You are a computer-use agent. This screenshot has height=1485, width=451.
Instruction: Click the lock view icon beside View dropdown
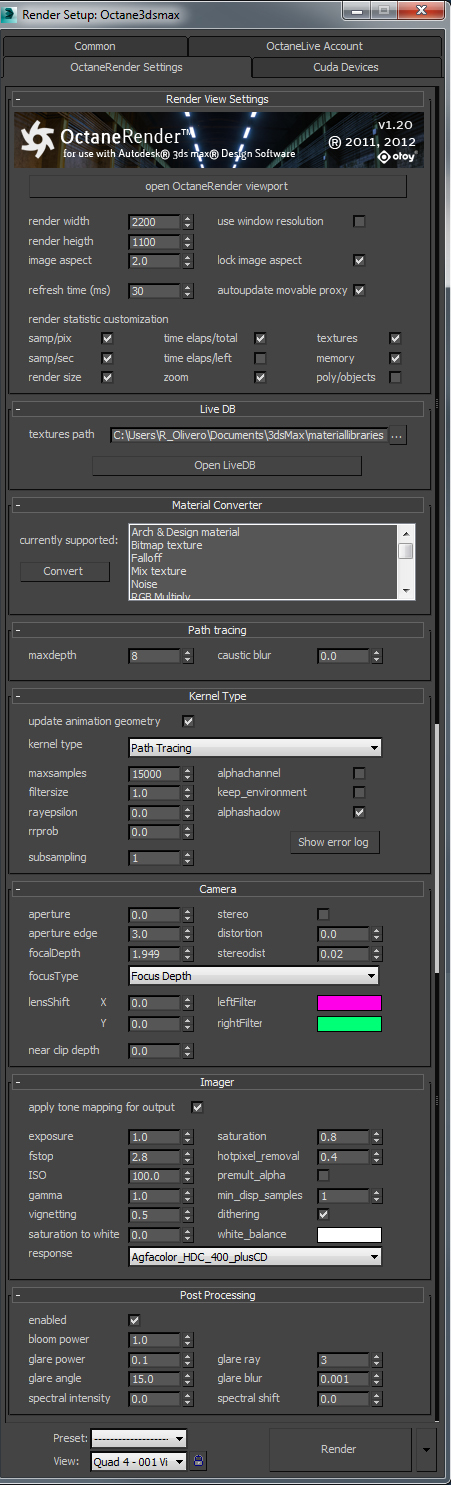[x=198, y=1461]
